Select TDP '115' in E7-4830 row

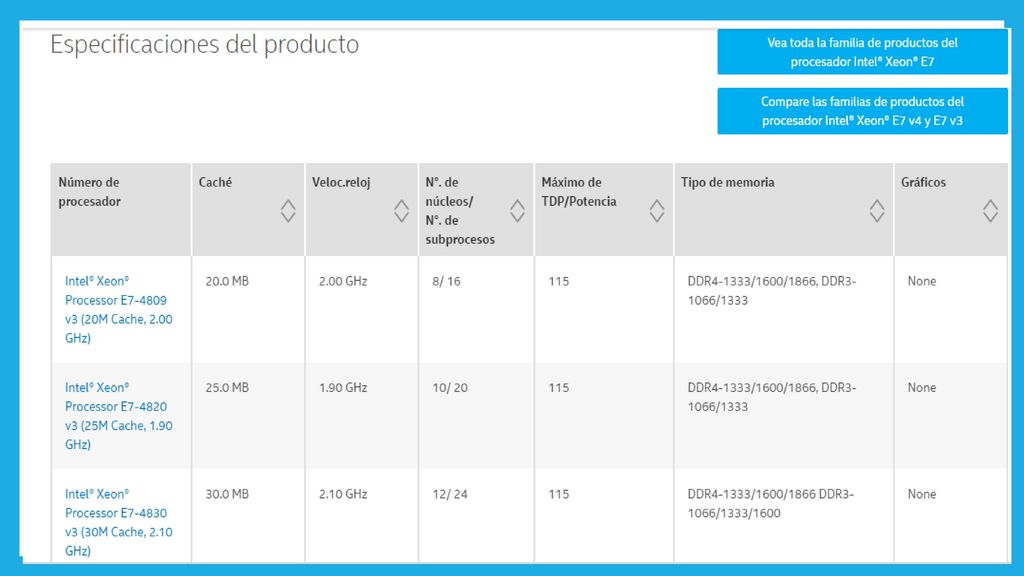point(558,494)
